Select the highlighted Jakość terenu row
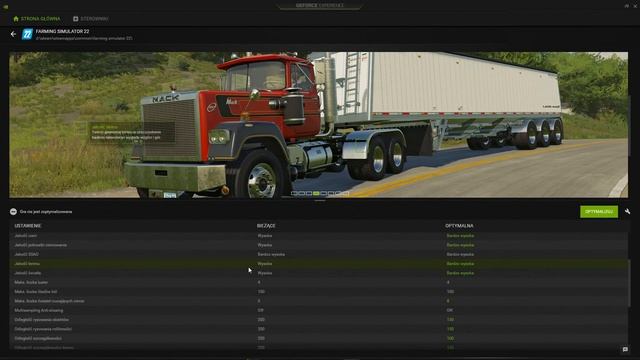The width and height of the screenshot is (640, 360). pyautogui.click(x=318, y=264)
